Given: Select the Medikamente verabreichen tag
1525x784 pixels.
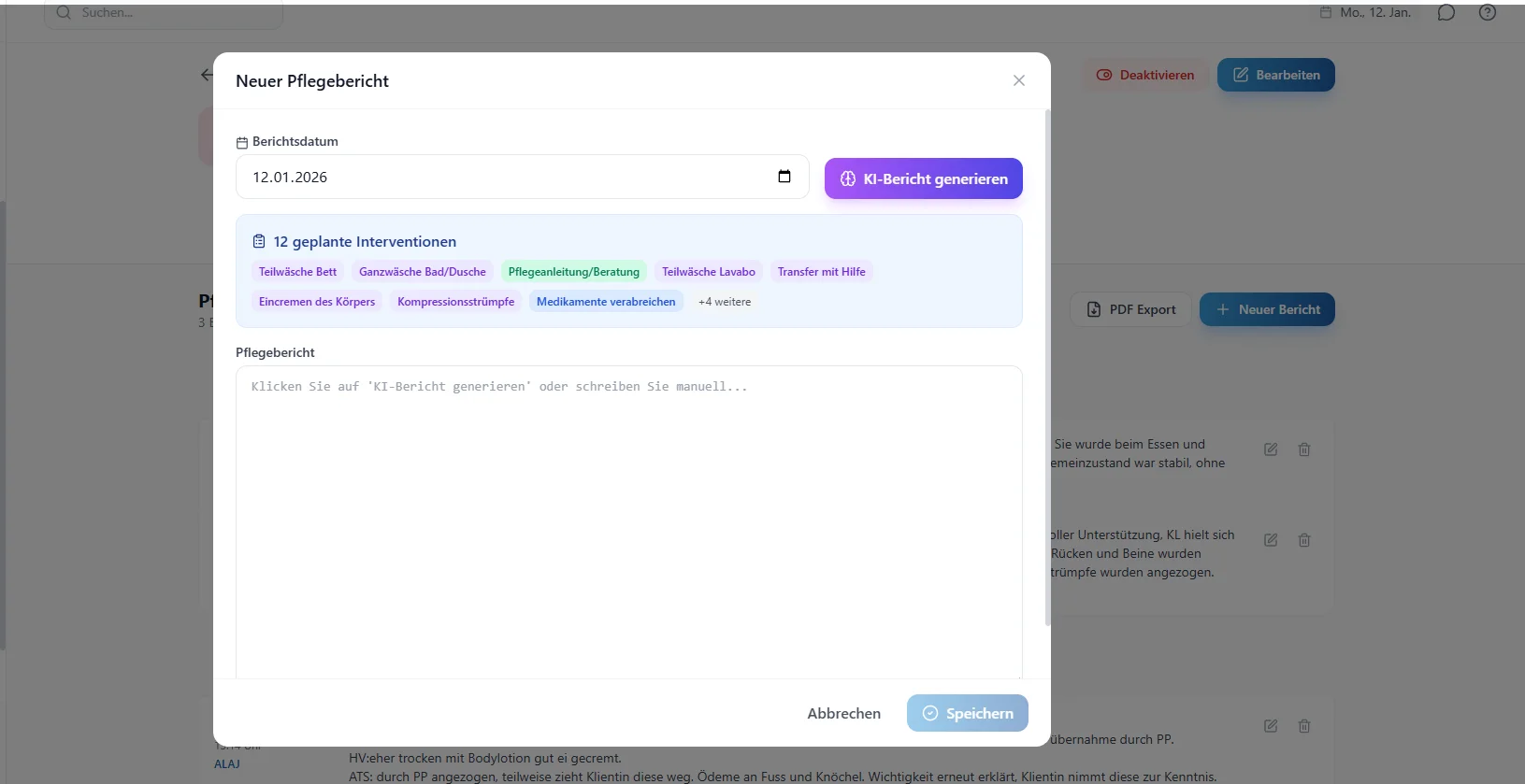Looking at the screenshot, I should pos(606,302).
